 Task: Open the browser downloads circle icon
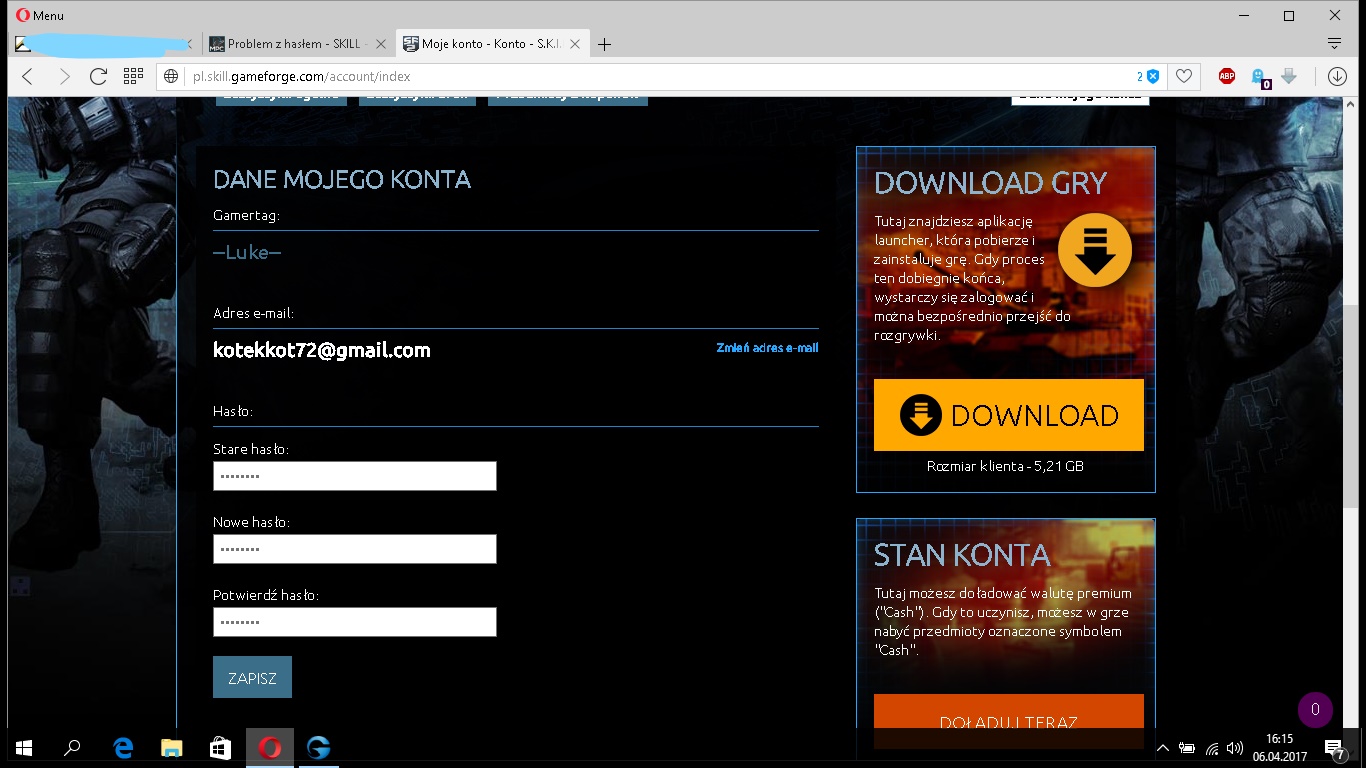(1337, 76)
